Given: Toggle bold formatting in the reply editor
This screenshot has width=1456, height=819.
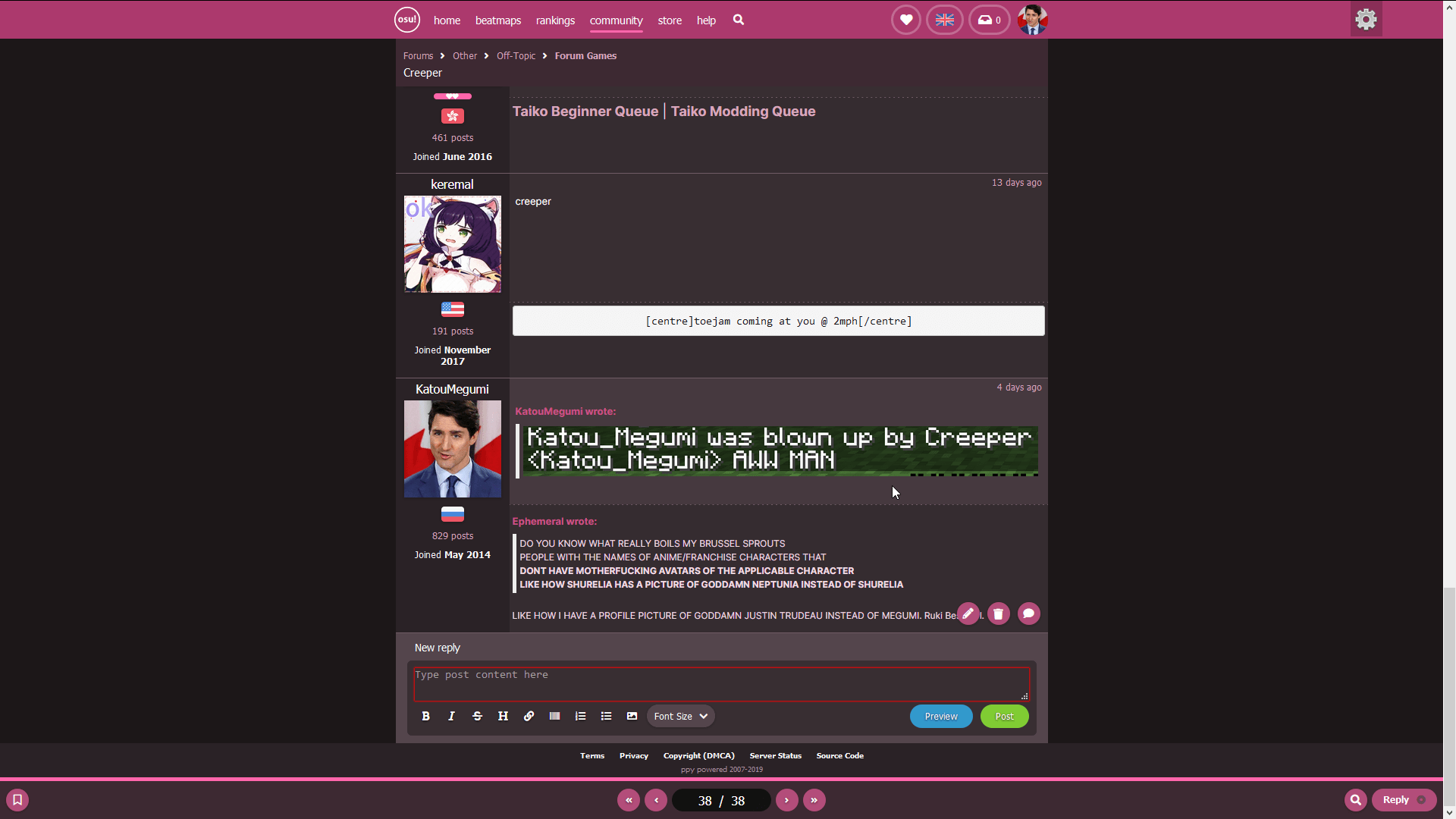Looking at the screenshot, I should pyautogui.click(x=425, y=716).
